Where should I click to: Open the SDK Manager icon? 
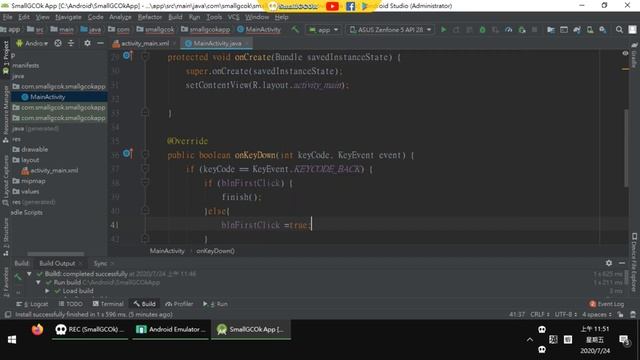tap(602, 29)
